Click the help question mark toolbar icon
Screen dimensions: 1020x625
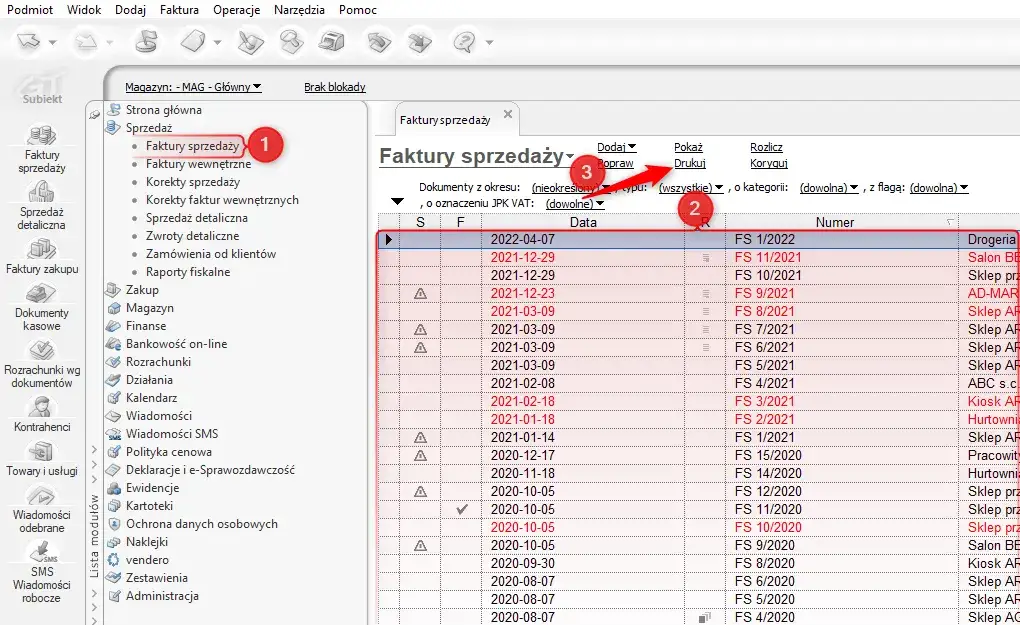point(464,42)
